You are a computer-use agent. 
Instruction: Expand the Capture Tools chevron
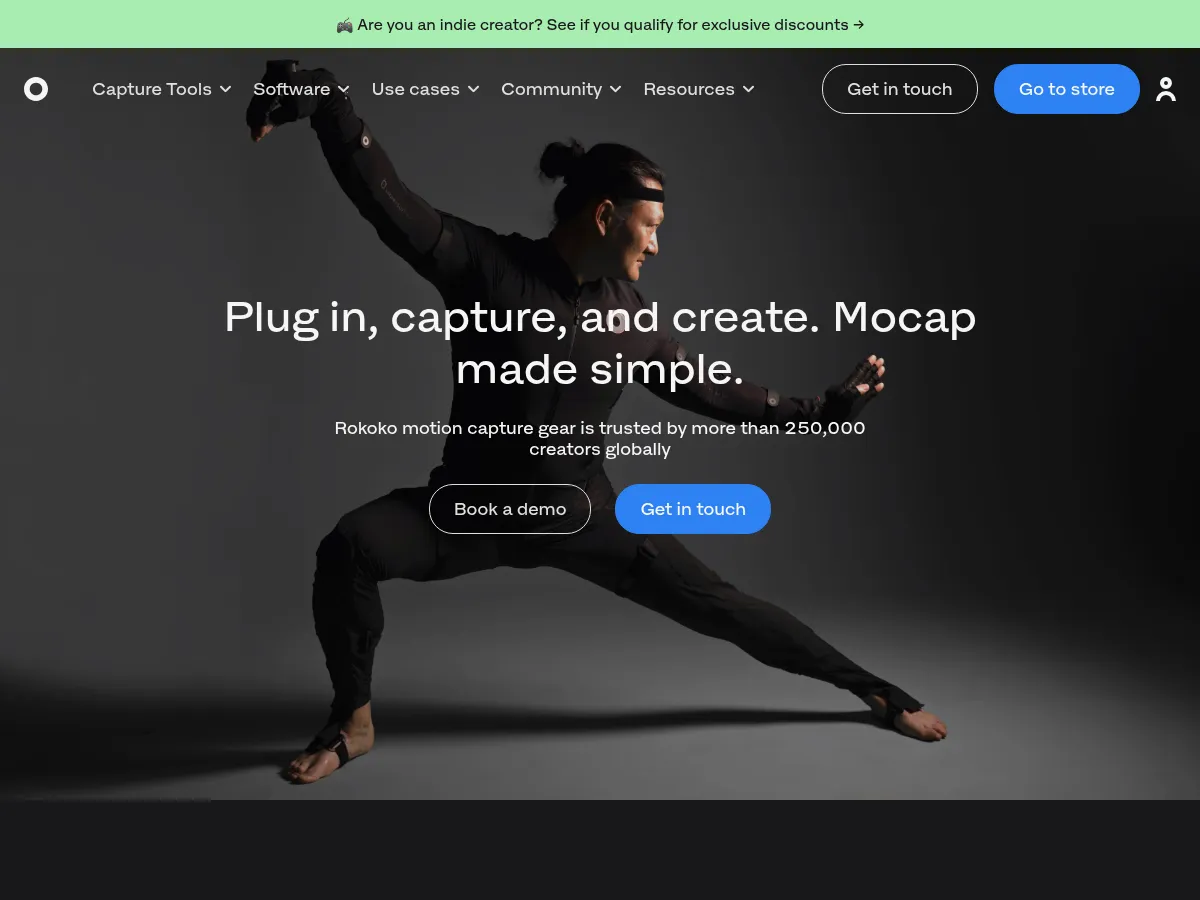226,89
